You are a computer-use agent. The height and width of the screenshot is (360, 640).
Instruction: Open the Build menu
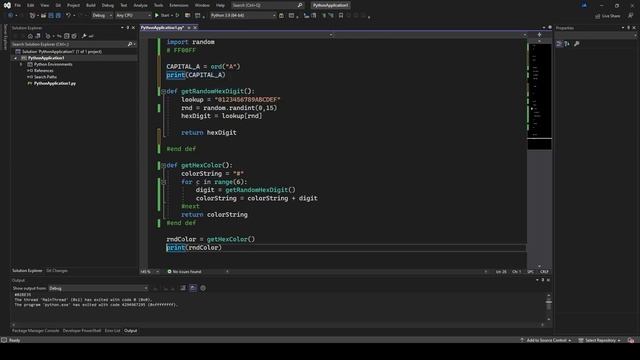pos(91,5)
